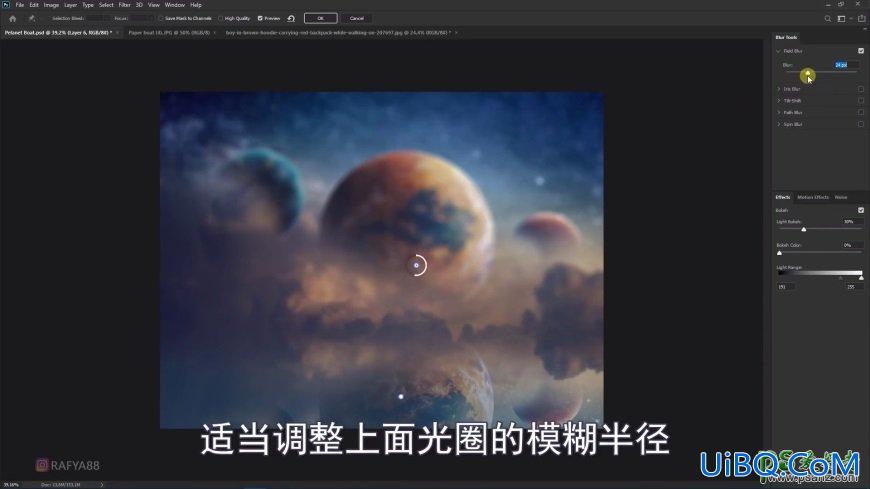The height and width of the screenshot is (489, 870).
Task: Click the Bokeh Color percentage field
Action: pos(852,245)
